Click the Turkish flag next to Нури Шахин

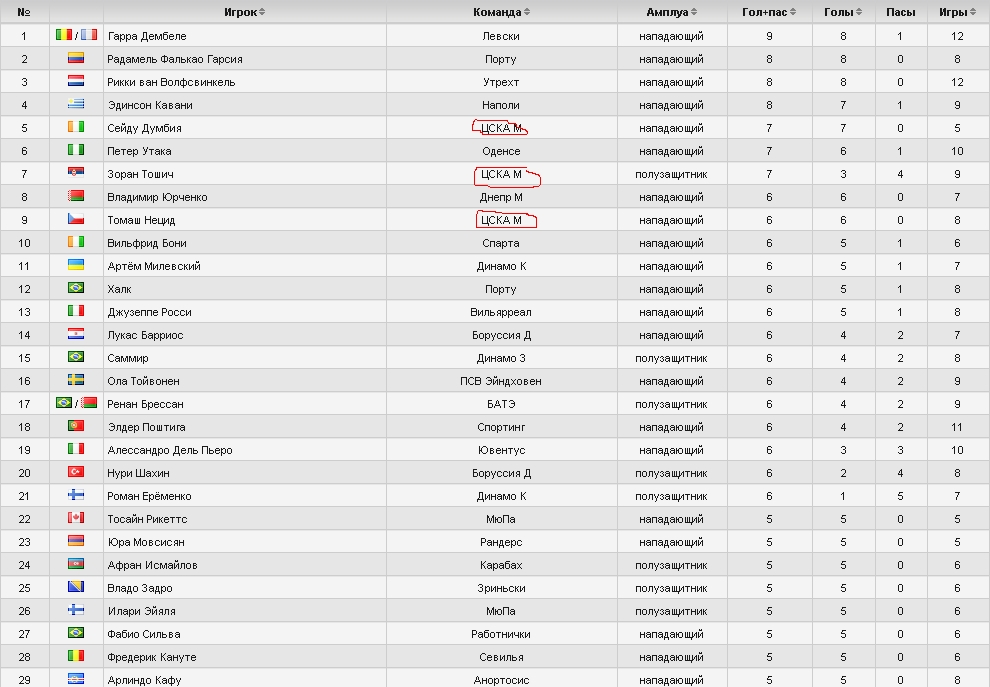[76, 473]
